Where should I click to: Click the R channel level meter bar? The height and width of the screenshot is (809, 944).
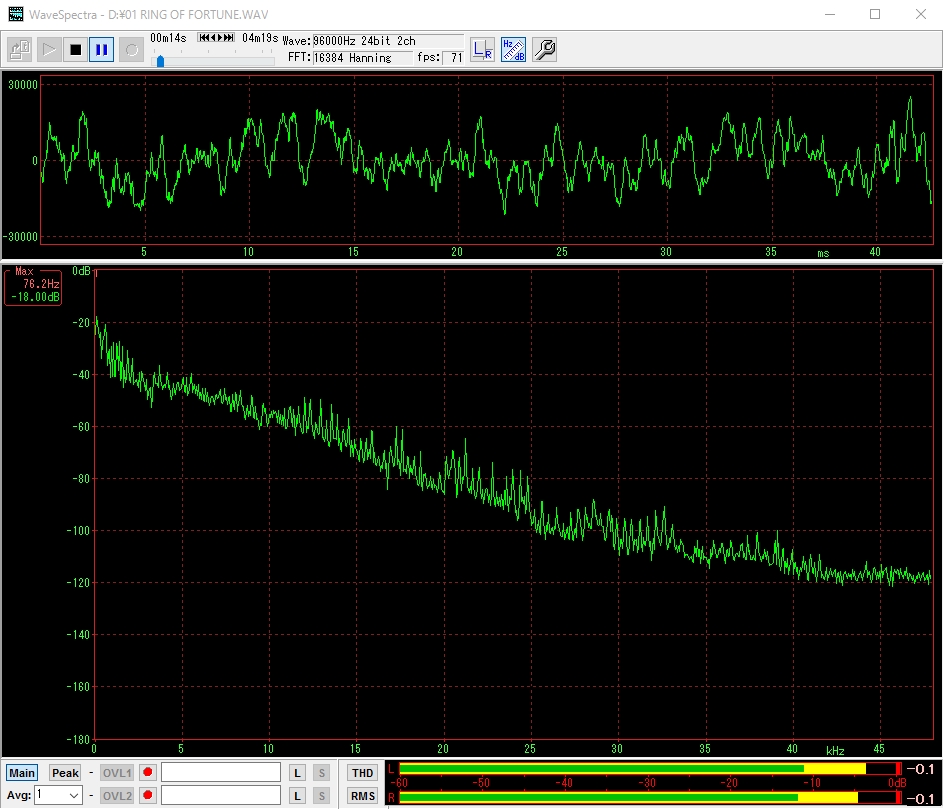(x=650, y=798)
